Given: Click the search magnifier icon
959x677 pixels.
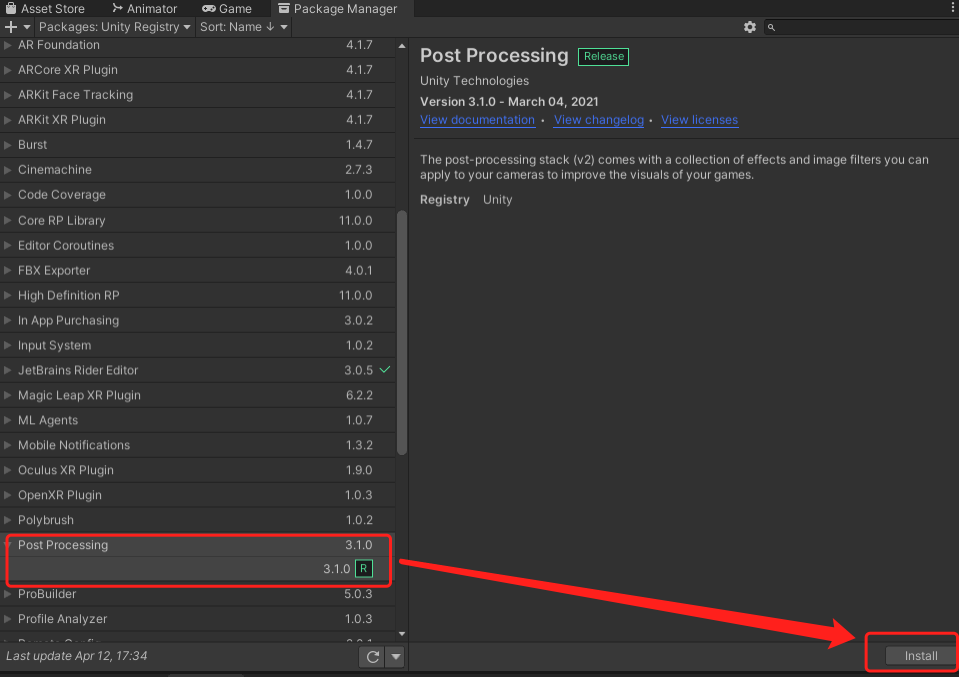Looking at the screenshot, I should coord(771,27).
